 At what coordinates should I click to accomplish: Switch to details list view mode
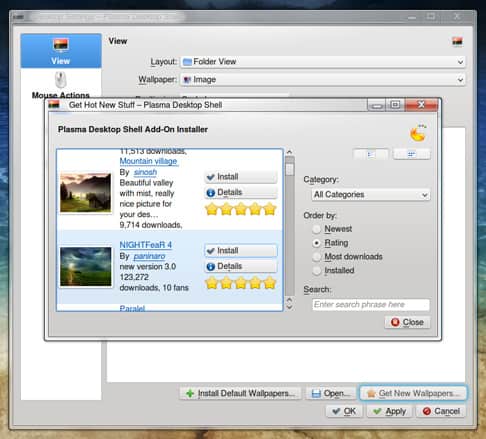[x=371, y=154]
